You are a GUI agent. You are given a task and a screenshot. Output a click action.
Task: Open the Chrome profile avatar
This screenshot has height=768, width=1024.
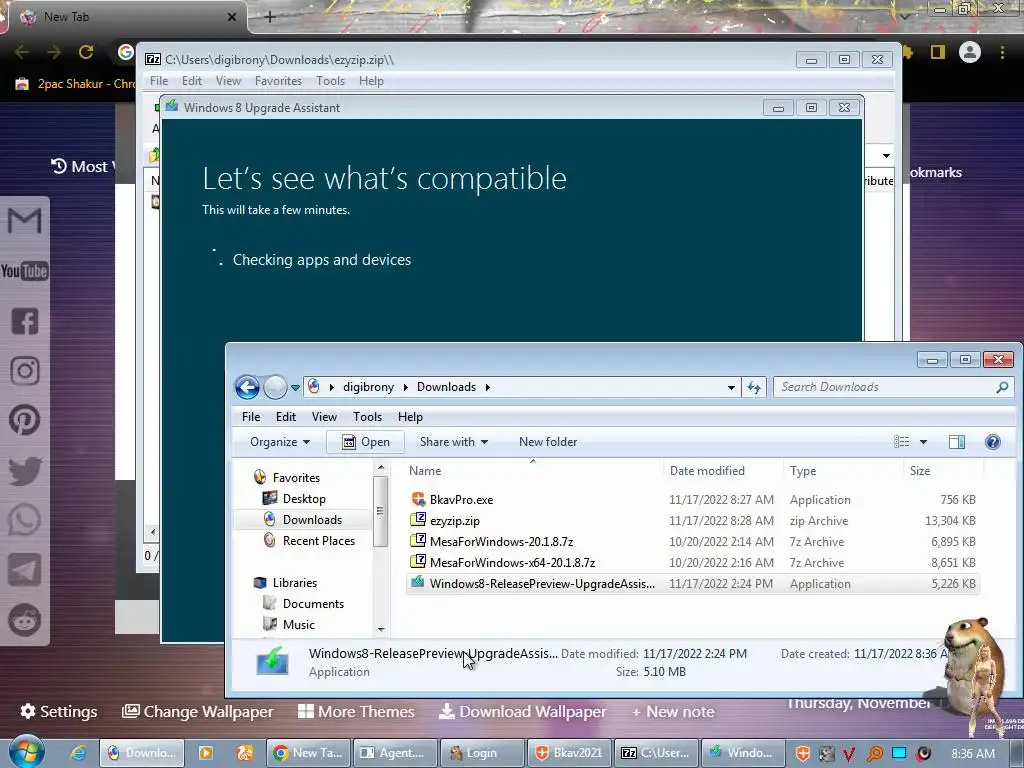pyautogui.click(x=970, y=52)
